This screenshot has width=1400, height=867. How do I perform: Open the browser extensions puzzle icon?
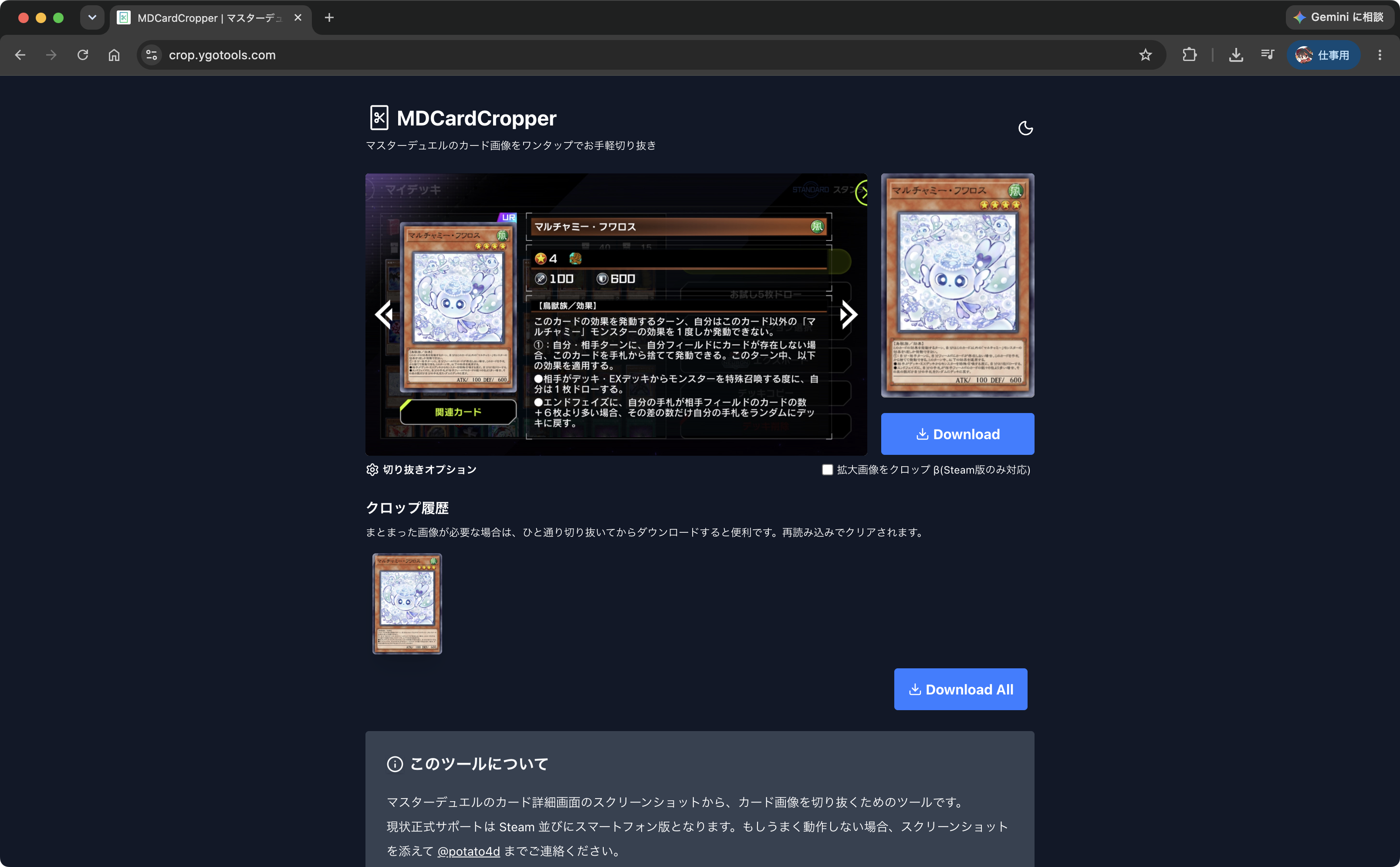tap(1190, 55)
